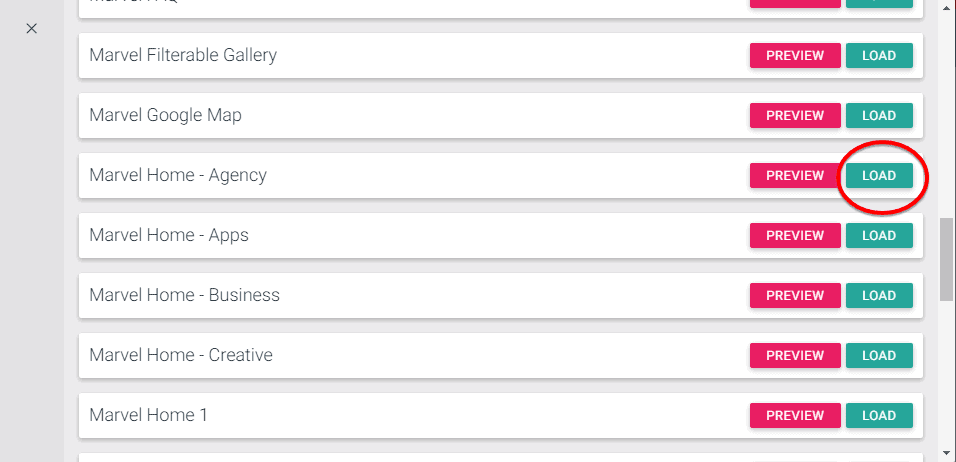
Task: Select the Marvel Home - Creative row title
Action: pyautogui.click(x=181, y=355)
